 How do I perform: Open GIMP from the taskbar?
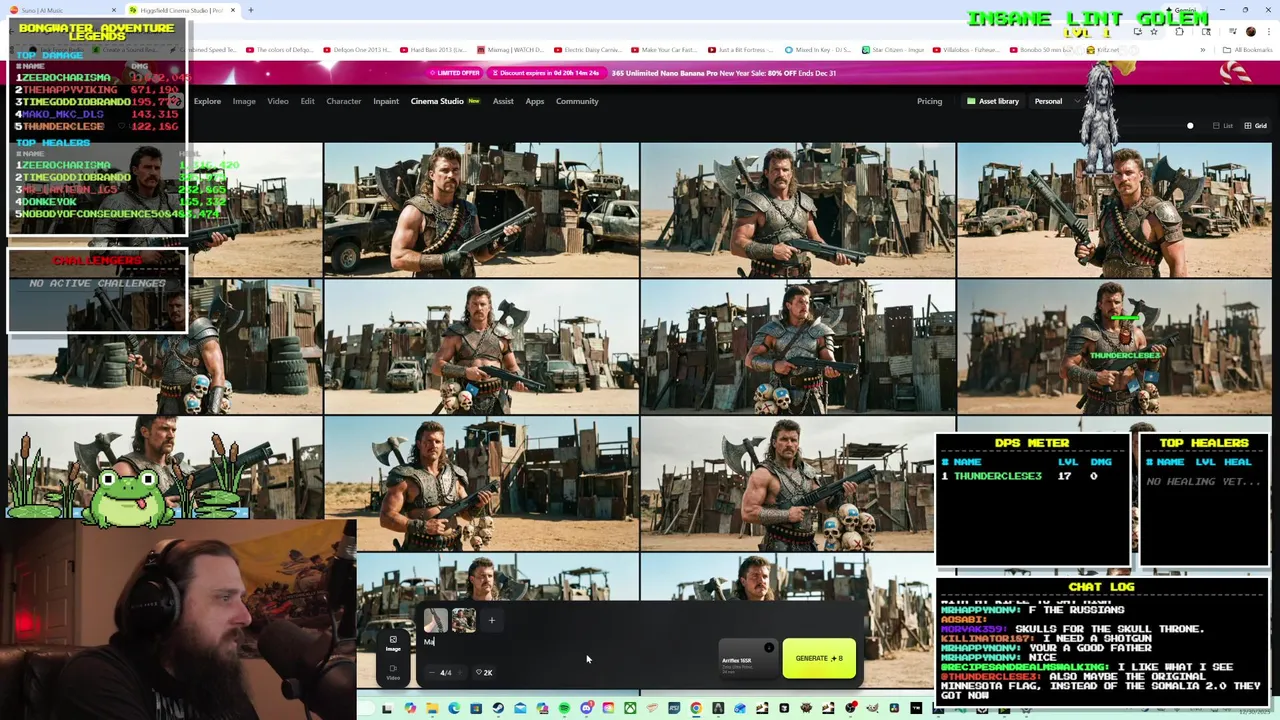[872, 708]
